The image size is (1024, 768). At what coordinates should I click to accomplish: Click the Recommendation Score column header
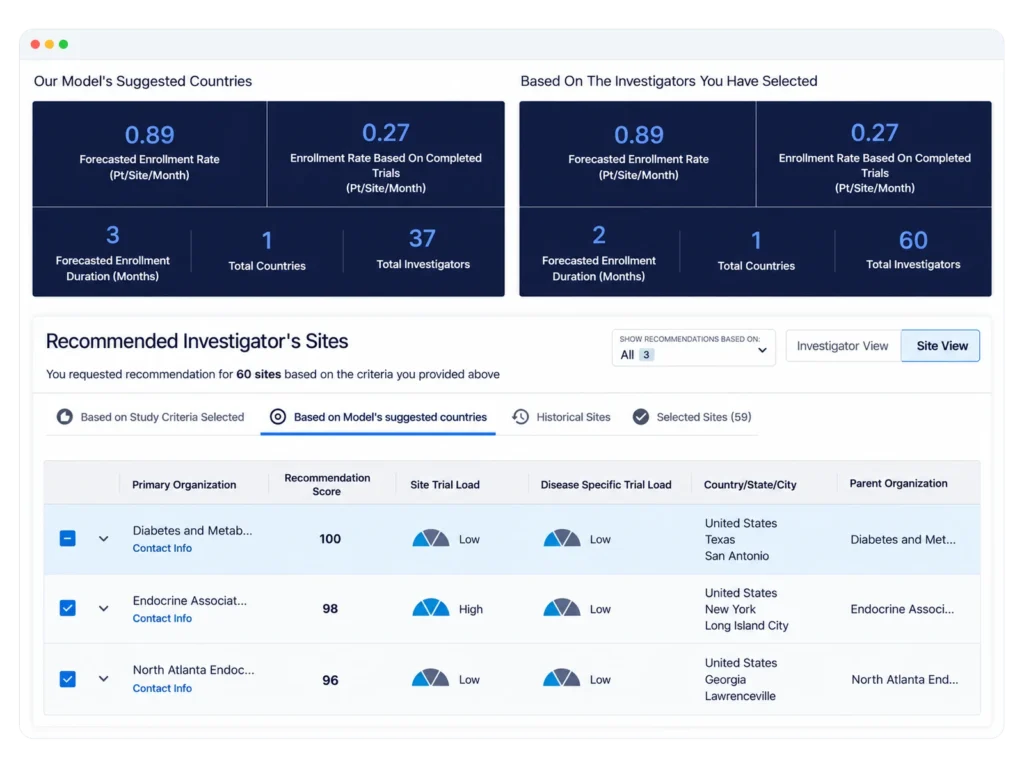coord(327,485)
